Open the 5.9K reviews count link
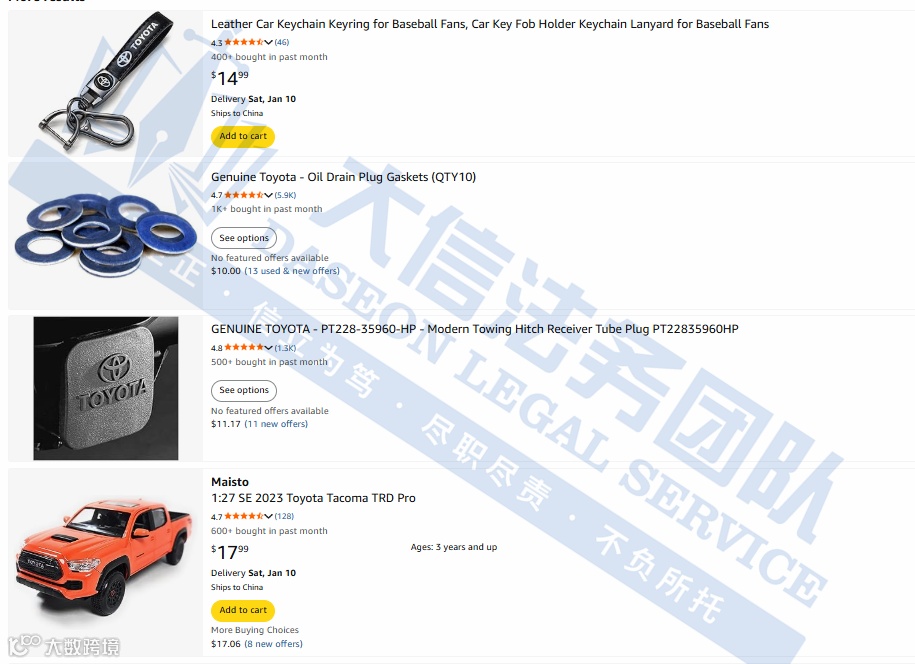Viewport: 915px width, 664px height. click(285, 195)
